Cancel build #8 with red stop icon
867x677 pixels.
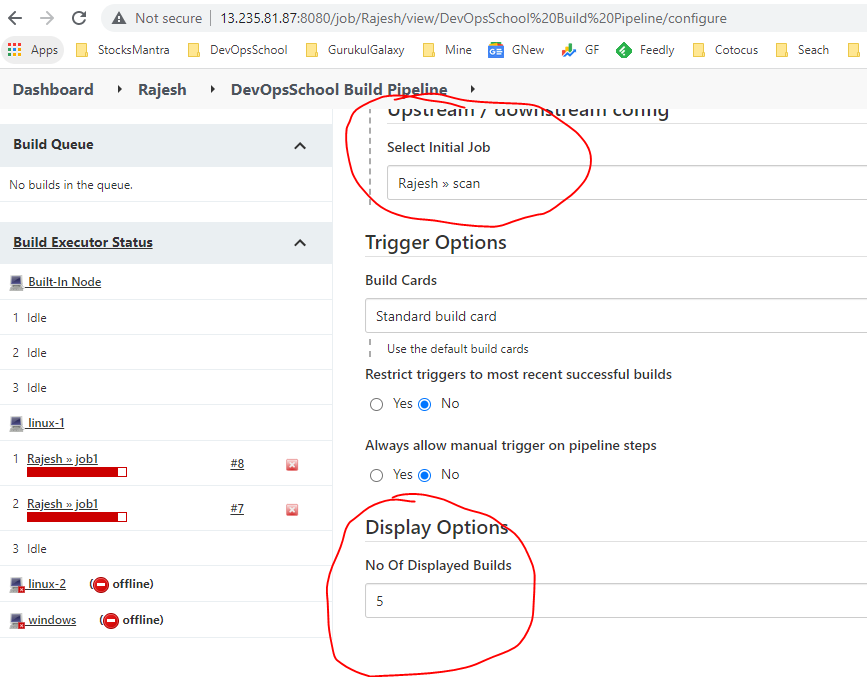click(292, 465)
